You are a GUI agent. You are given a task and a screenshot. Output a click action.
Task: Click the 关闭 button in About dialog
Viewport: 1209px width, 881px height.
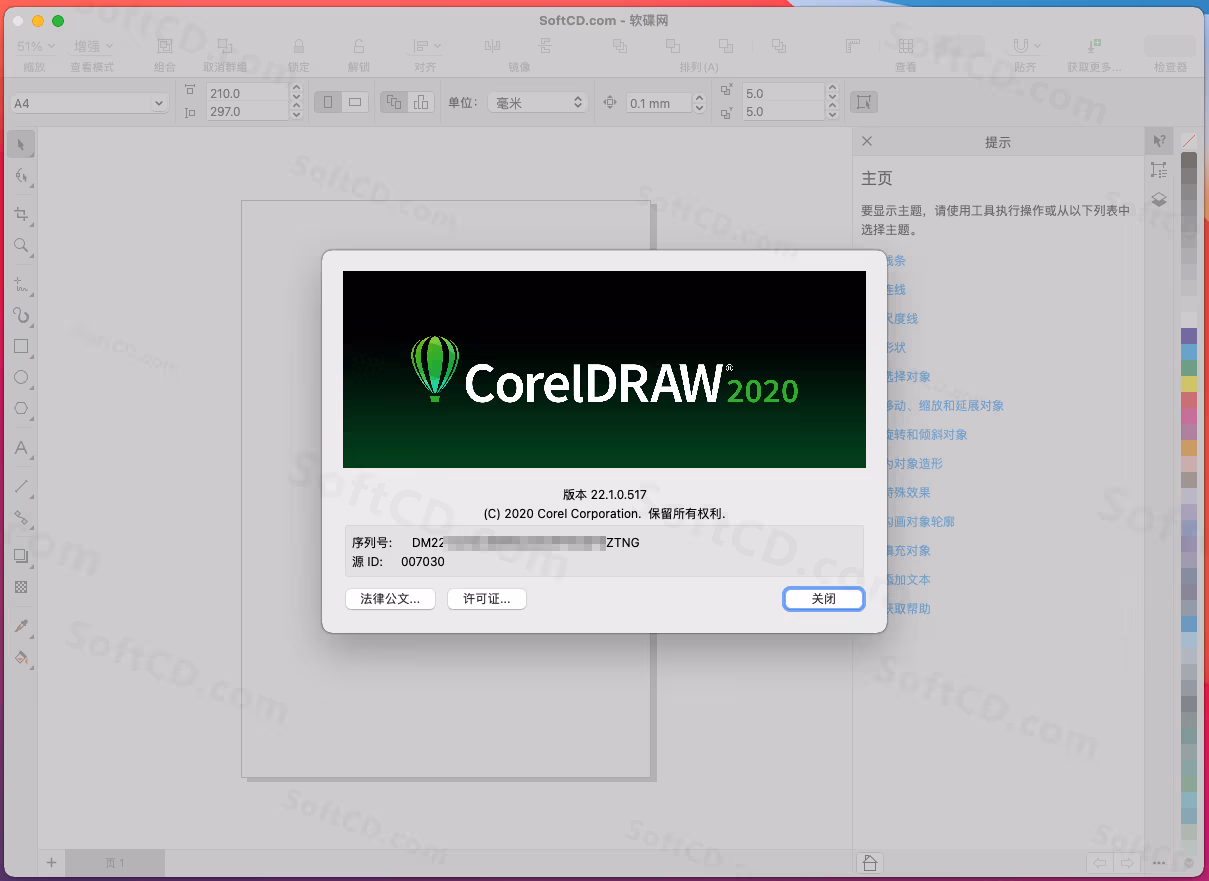click(x=823, y=599)
